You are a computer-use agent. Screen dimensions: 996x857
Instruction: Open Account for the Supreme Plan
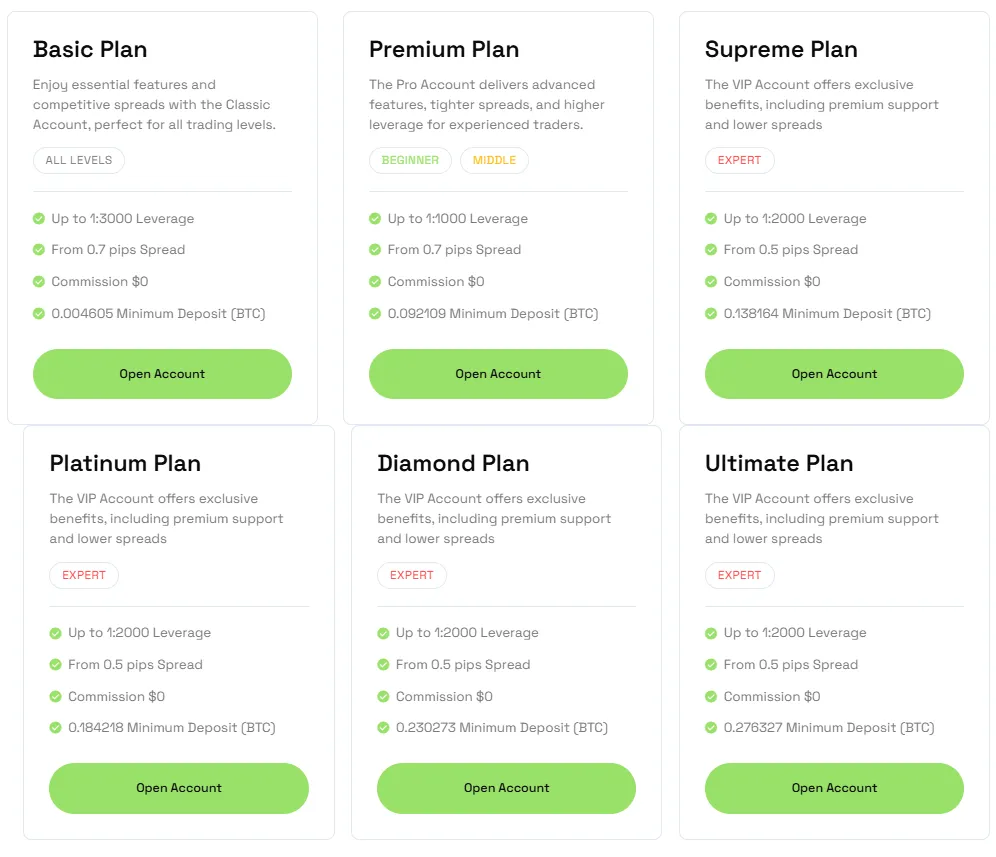click(834, 373)
